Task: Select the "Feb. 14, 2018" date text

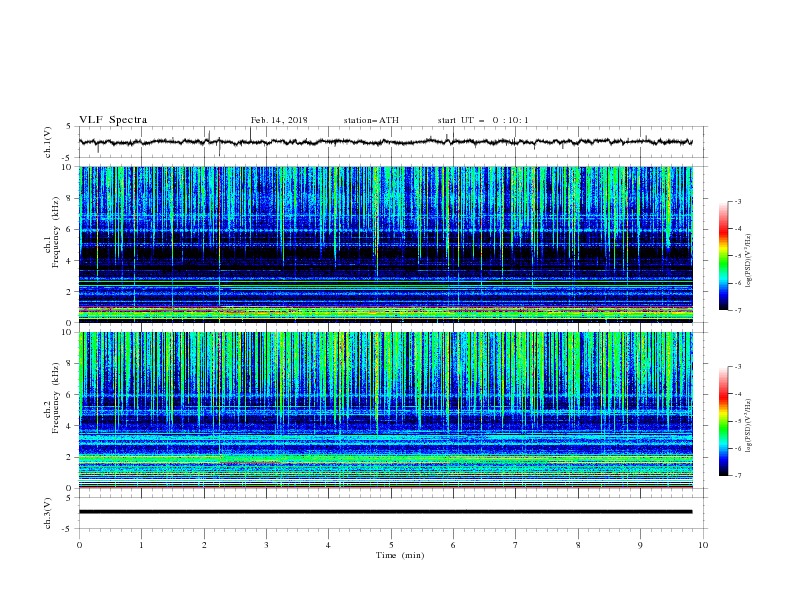Action: click(x=279, y=120)
